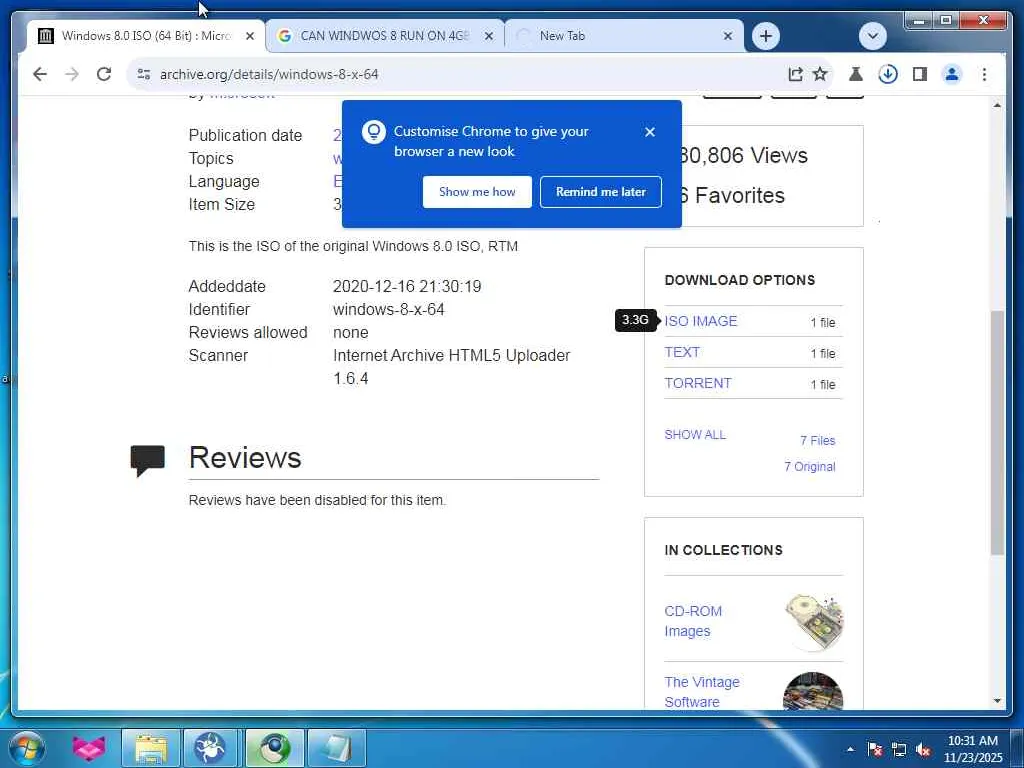
Task: Click the identifier value windows-8-x-64
Action: (x=389, y=310)
